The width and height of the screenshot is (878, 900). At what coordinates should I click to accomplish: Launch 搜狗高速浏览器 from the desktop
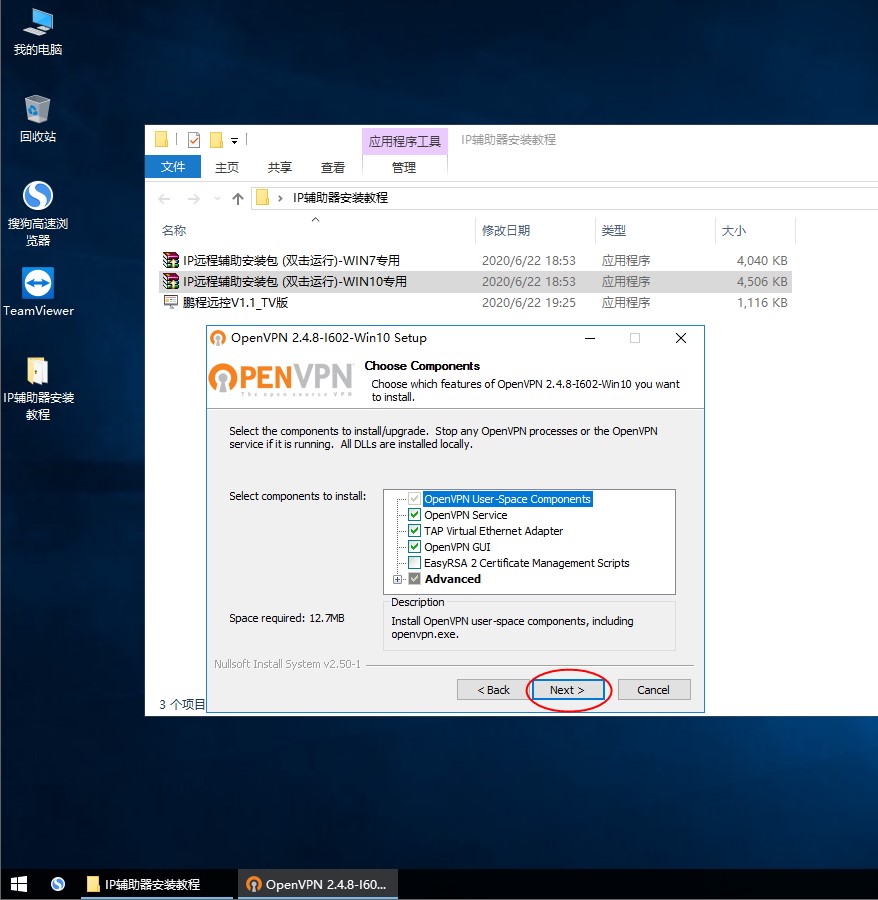click(x=38, y=214)
